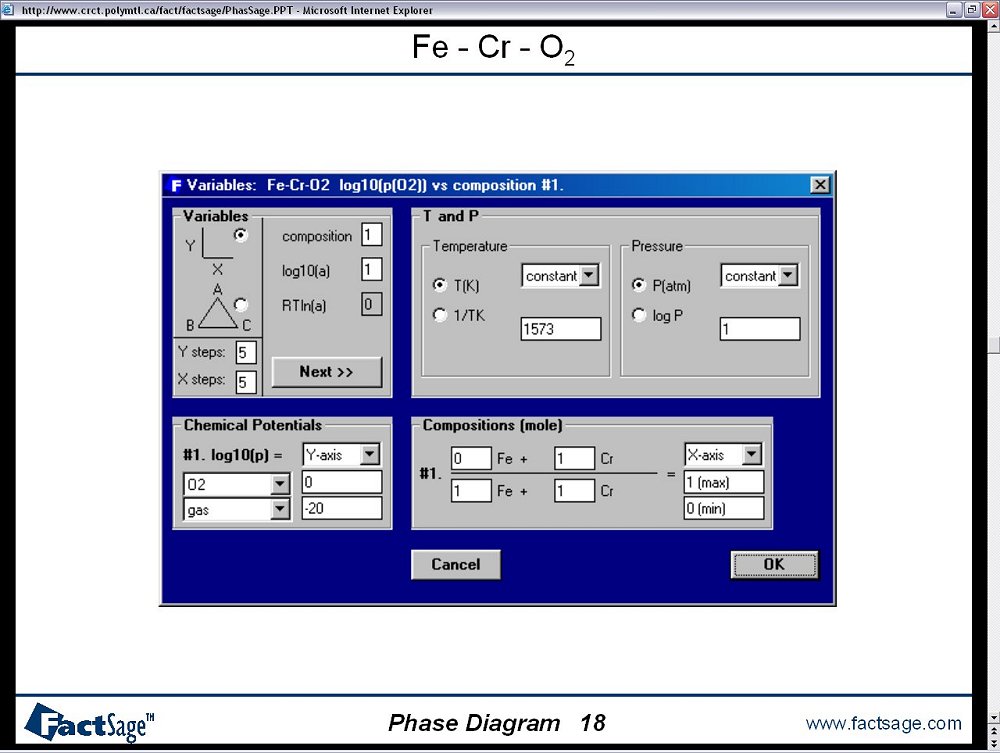Viewport: 1000px width, 753px height.
Task: Click the Cancel button
Action: 455,565
